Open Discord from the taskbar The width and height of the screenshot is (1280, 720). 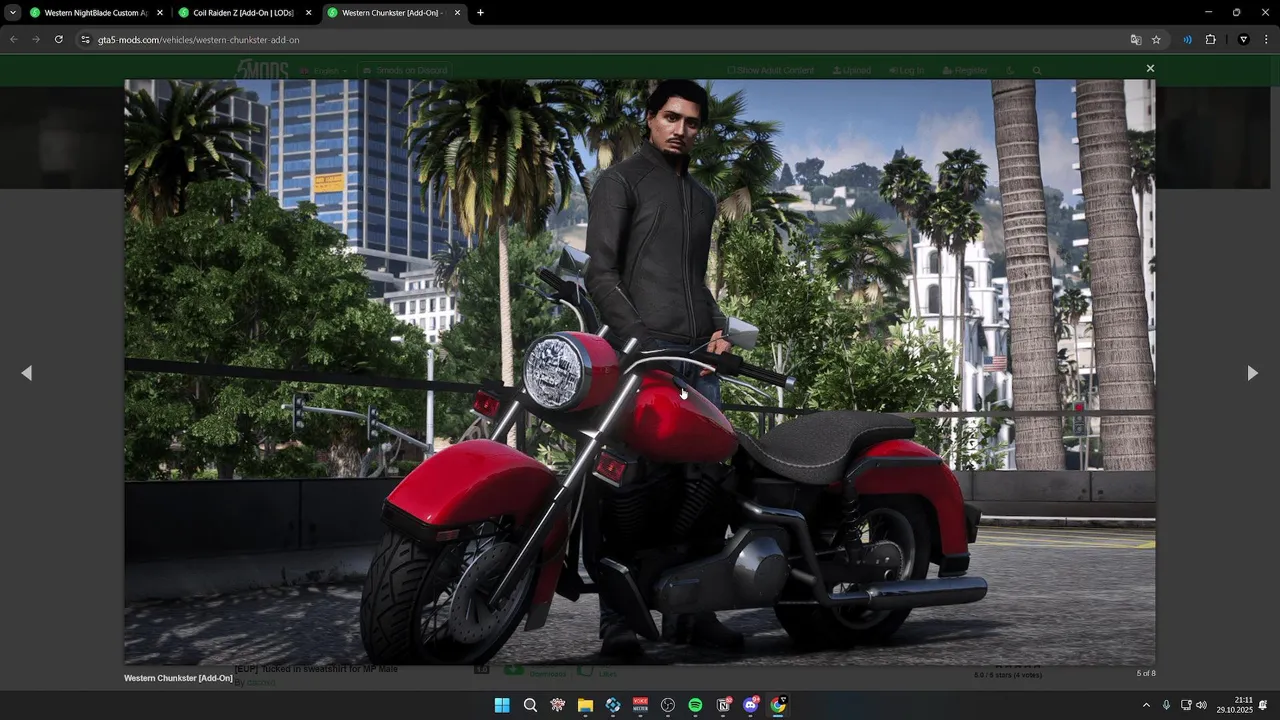[x=750, y=705]
